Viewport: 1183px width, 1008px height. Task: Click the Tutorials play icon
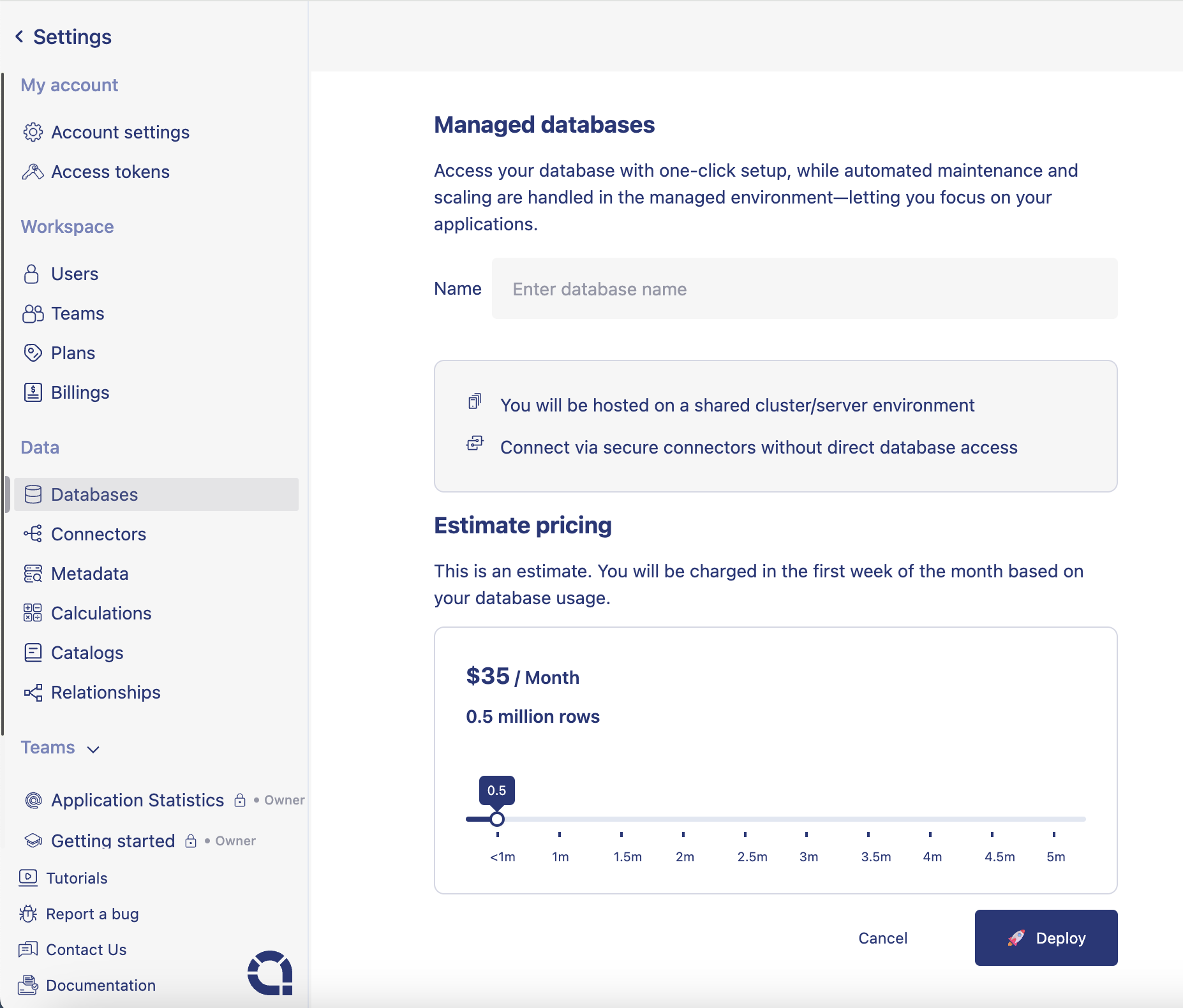click(x=28, y=878)
